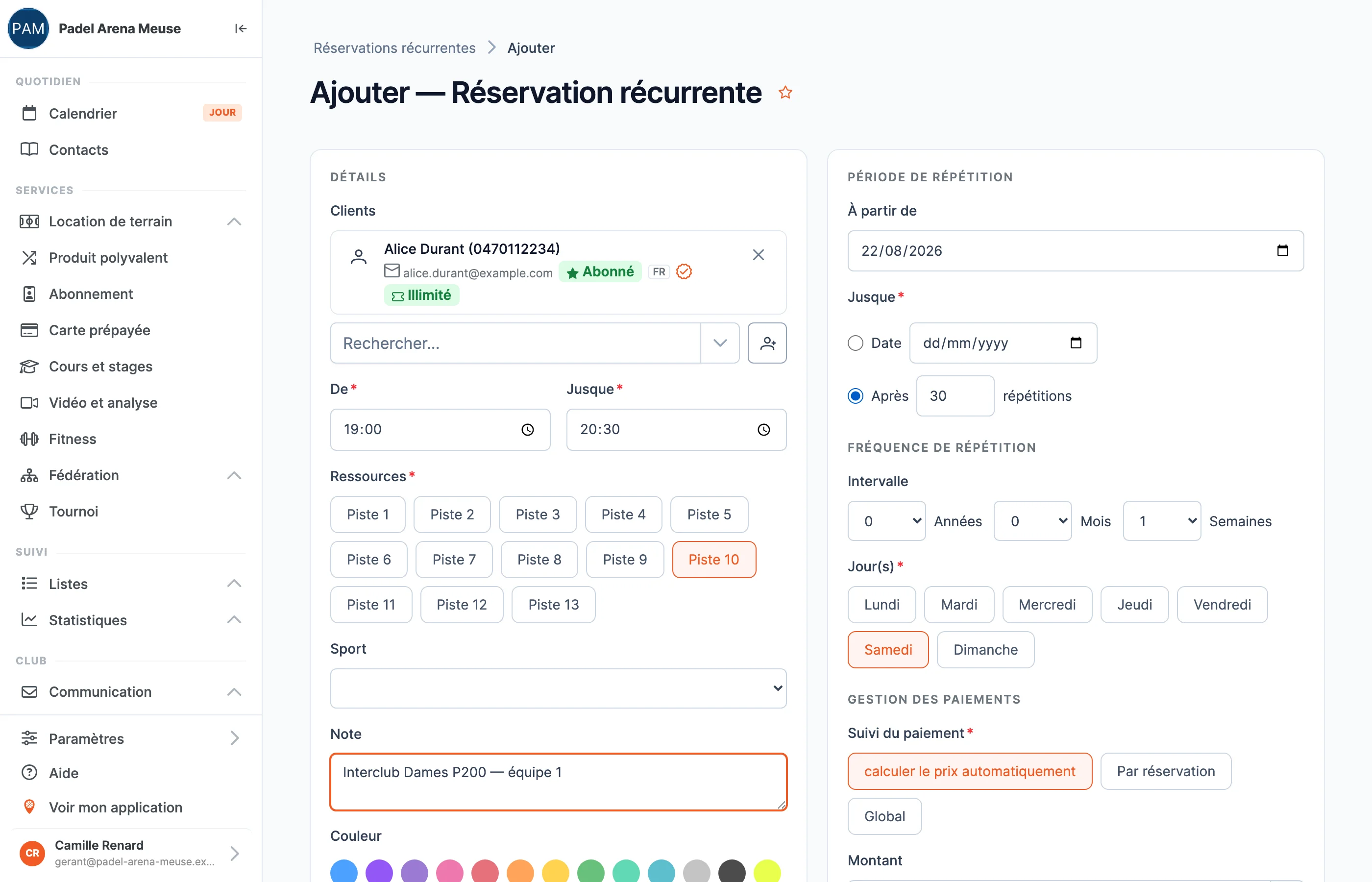Expand Statistiques sidebar group
Viewport: 1372px width, 882px height.
(234, 620)
